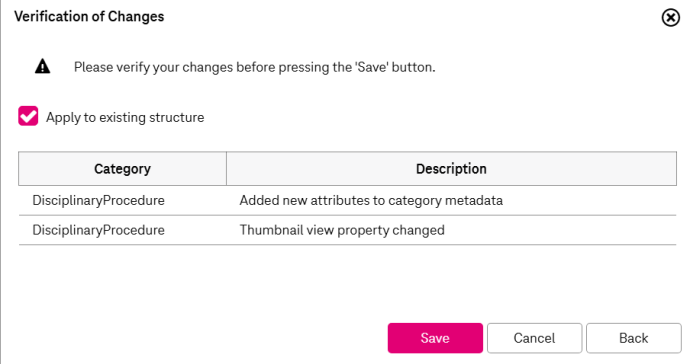The image size is (690, 364).
Task: Click 'Added new attributes to category metadata' text
Action: [x=371, y=200]
